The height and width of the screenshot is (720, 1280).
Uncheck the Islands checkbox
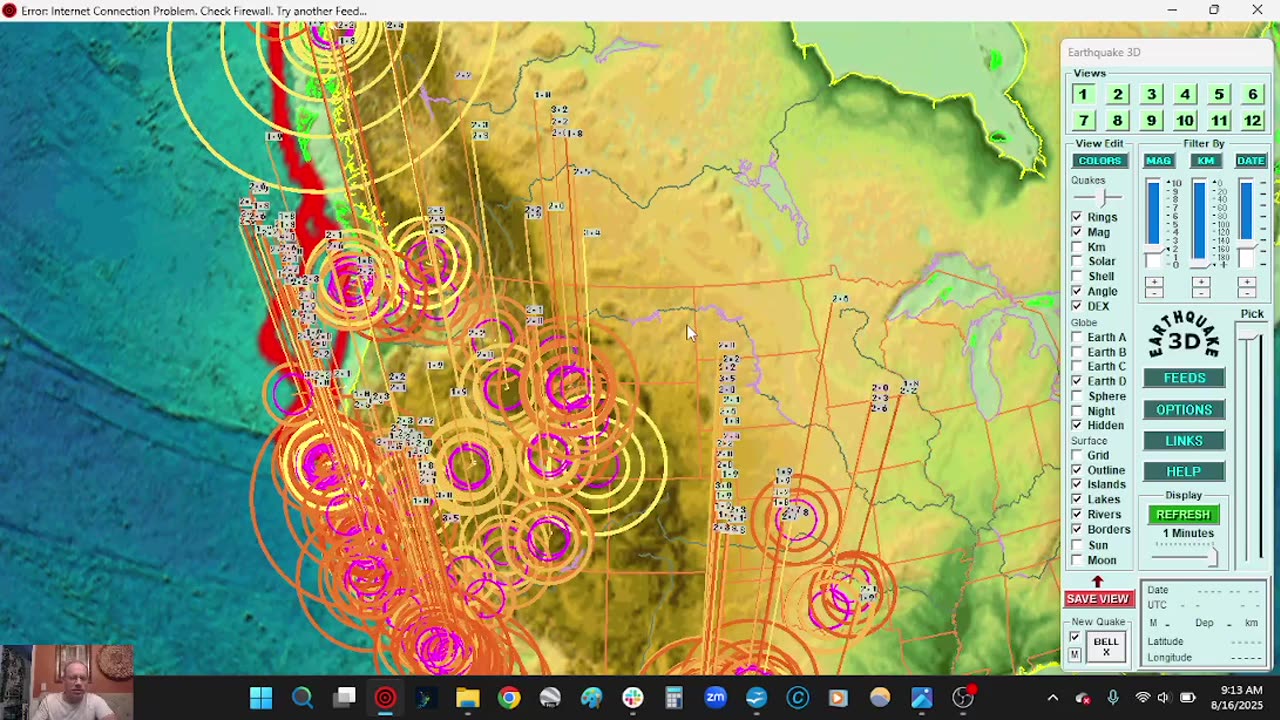tap(1077, 484)
